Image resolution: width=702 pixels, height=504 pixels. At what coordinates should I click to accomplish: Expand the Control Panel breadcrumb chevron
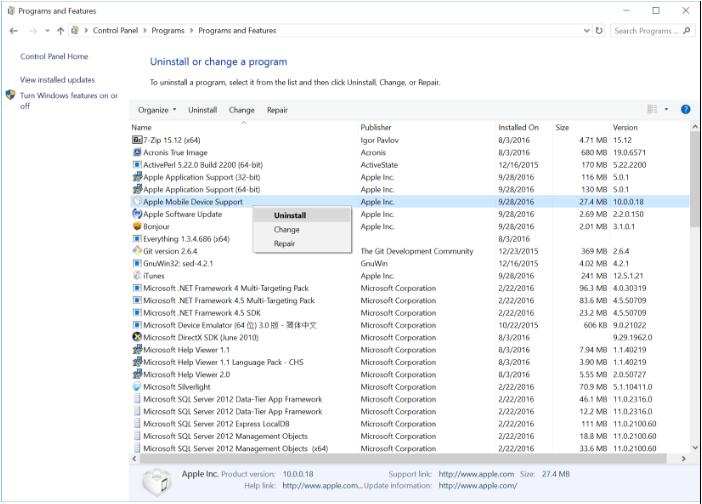145,30
